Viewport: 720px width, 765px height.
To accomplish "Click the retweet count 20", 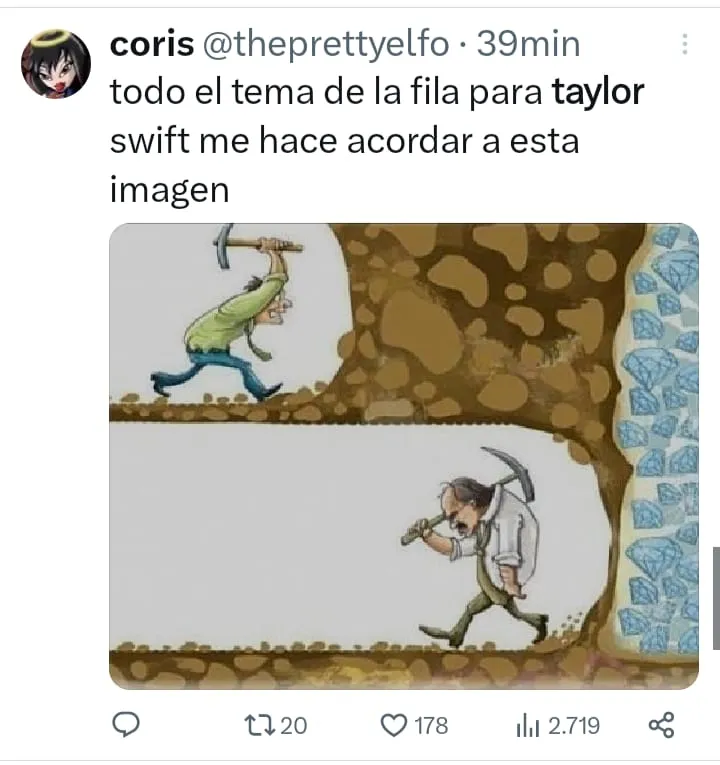I will tap(294, 725).
